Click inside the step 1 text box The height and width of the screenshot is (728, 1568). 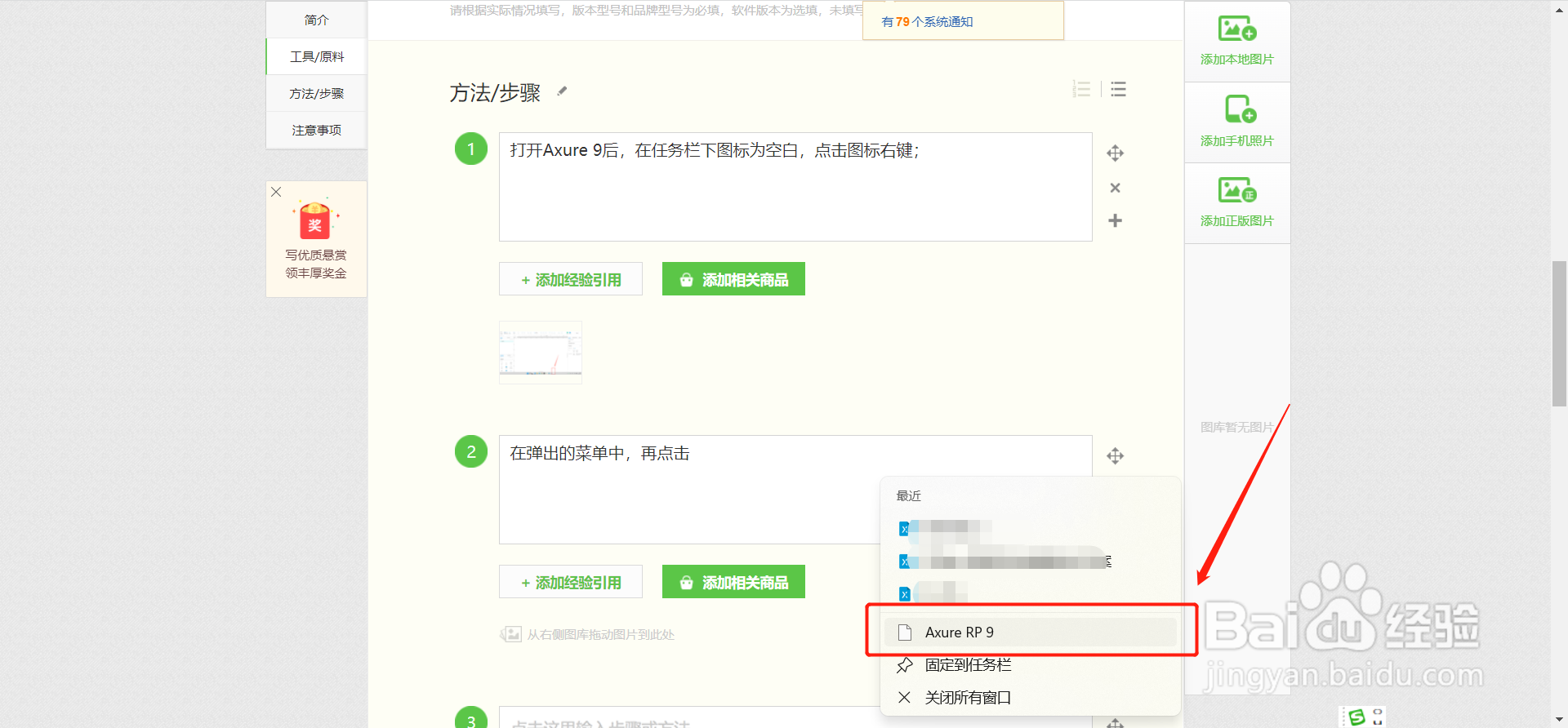[795, 187]
